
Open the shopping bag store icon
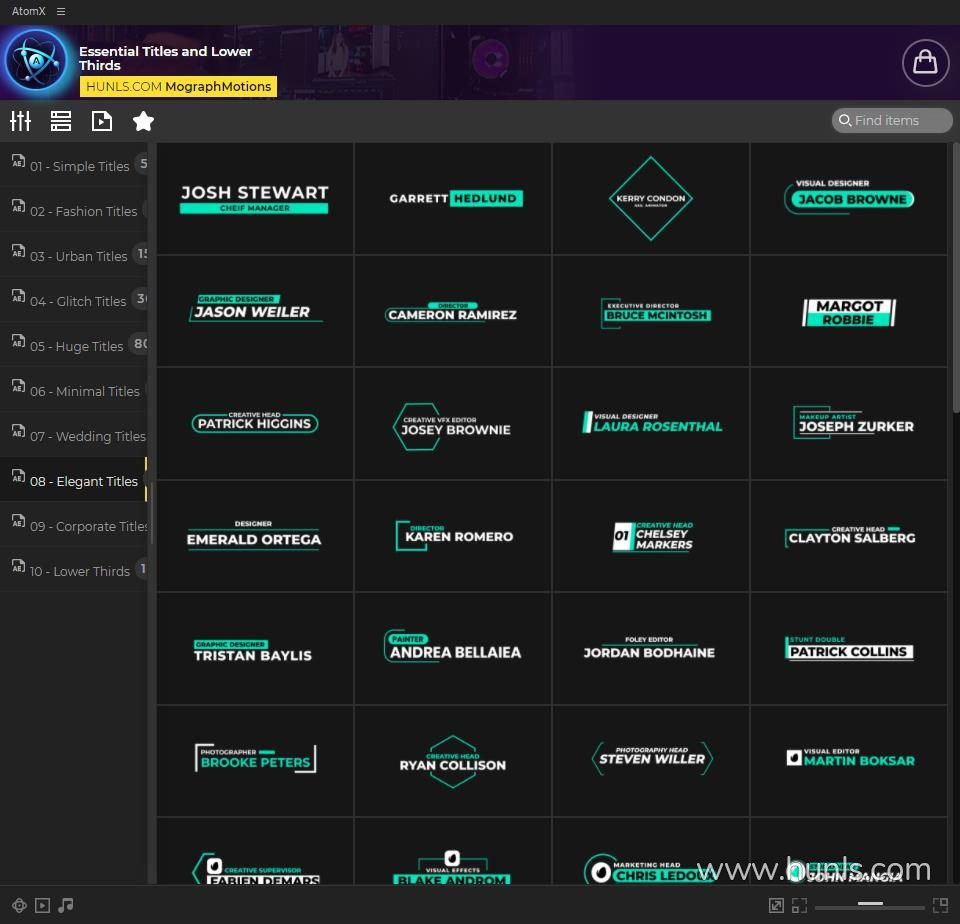[x=925, y=62]
